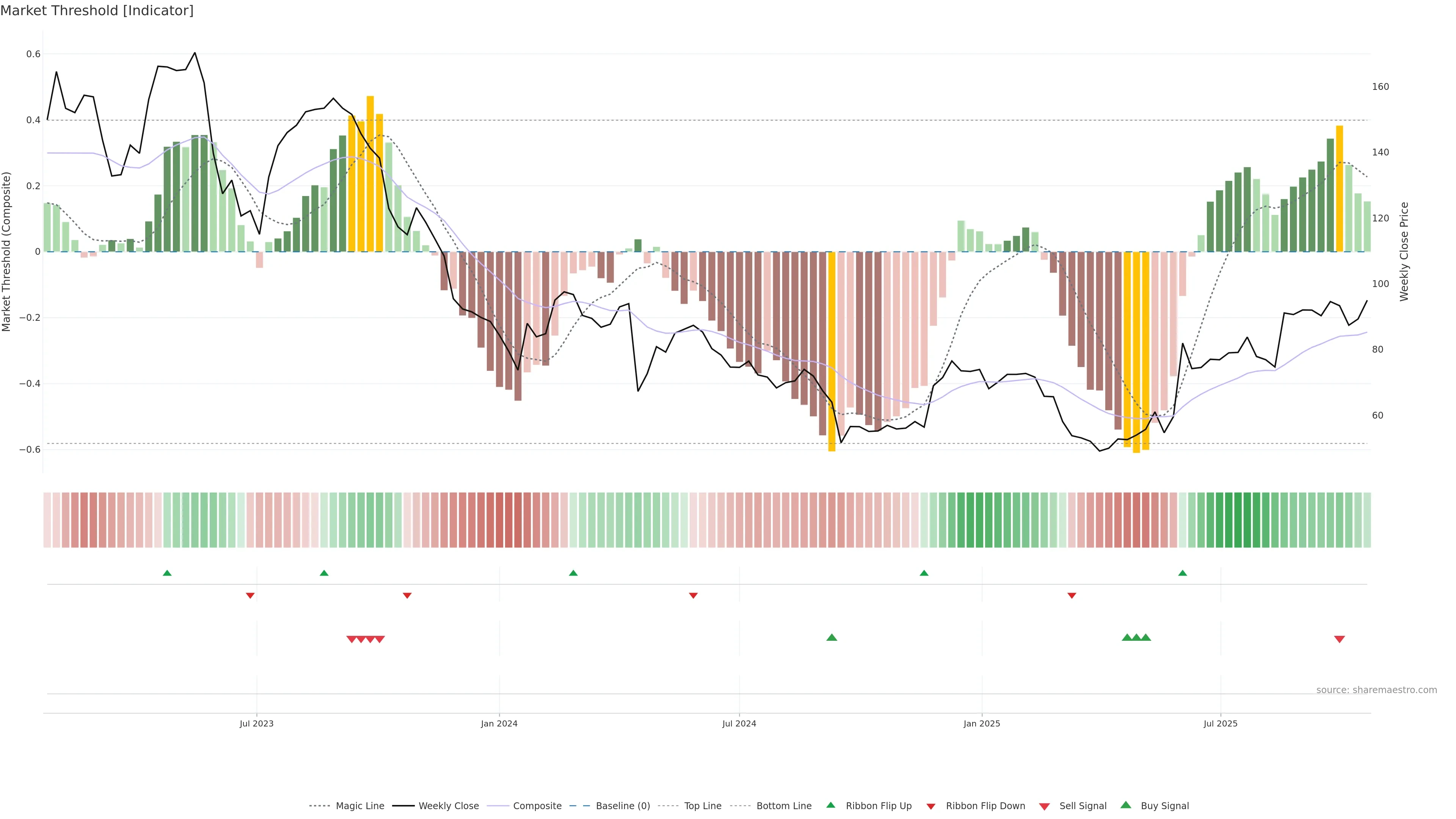This screenshot has width=1456, height=819.
Task: Click the sell signal marker in late 2025
Action: coord(1339,639)
